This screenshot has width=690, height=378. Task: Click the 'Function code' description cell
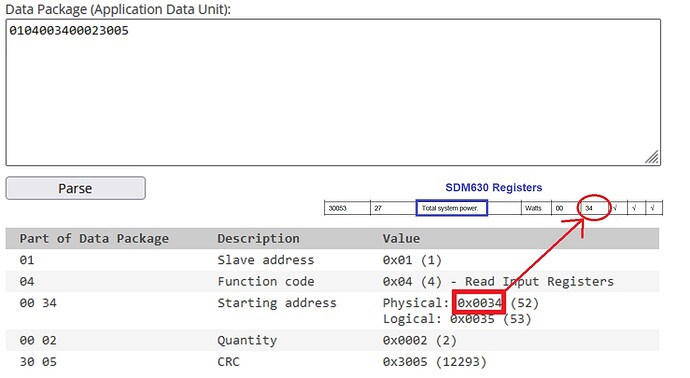266,282
